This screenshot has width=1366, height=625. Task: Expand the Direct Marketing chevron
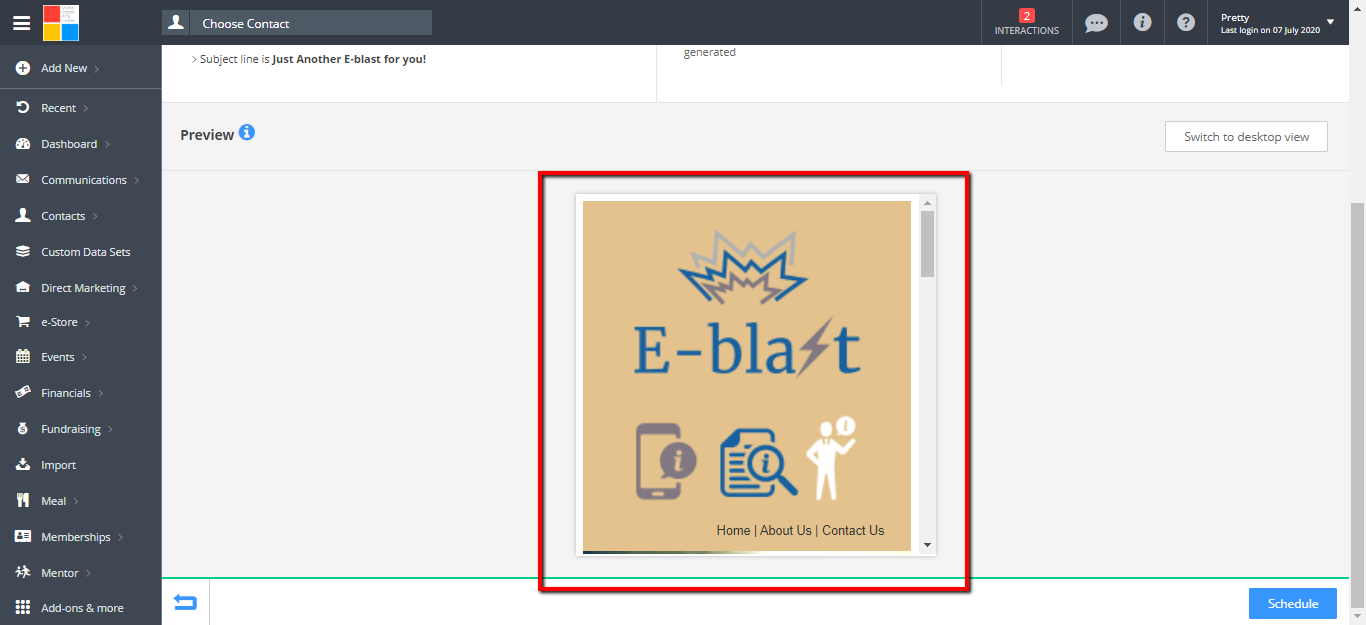coord(135,289)
